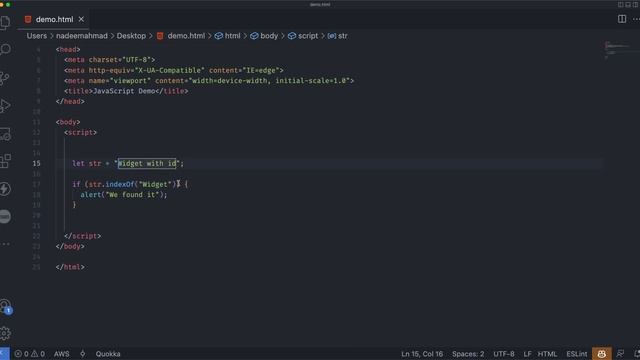
Task: Change end of line sequence LF
Action: [527, 354]
